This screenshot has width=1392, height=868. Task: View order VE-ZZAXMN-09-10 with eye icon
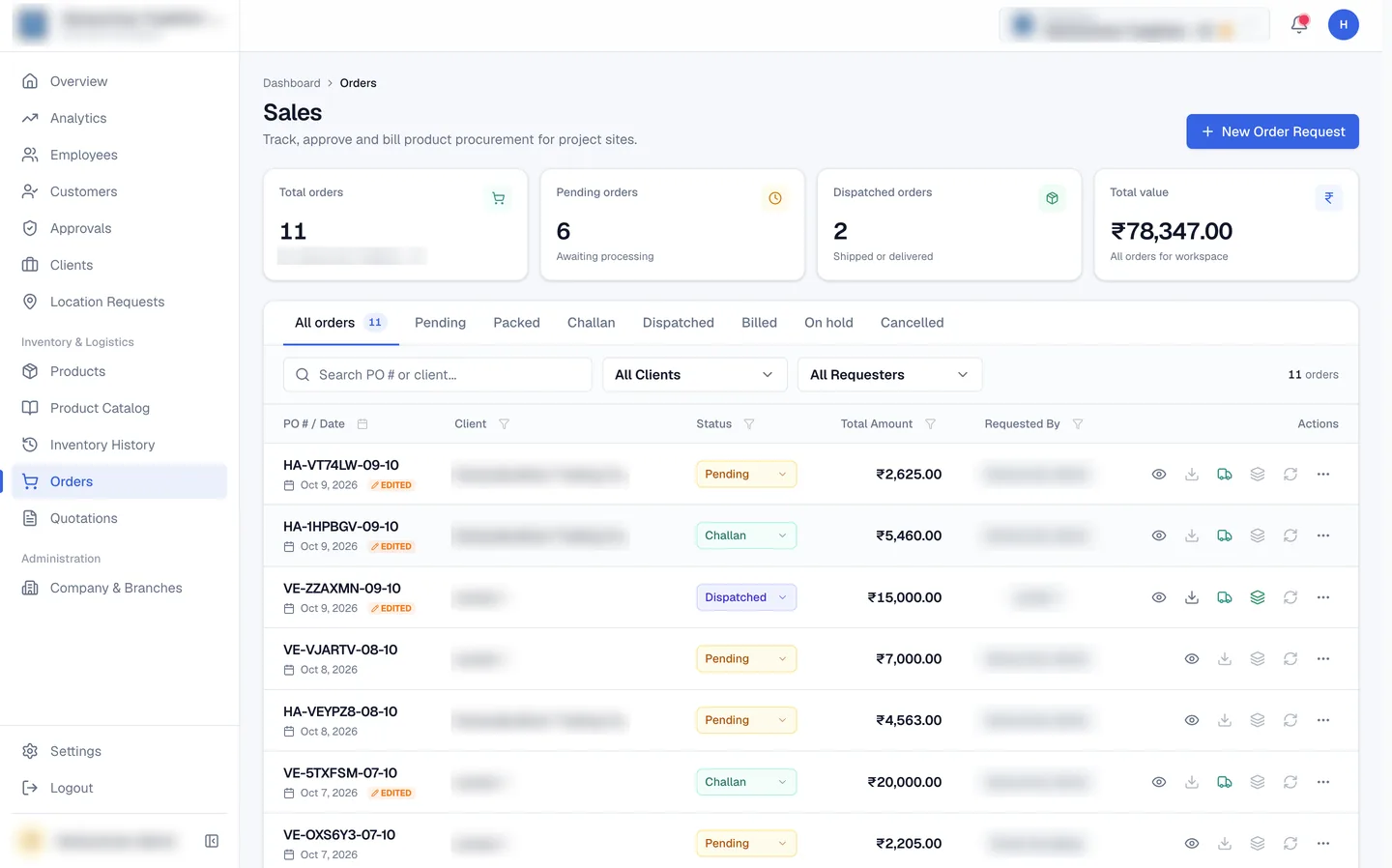tap(1159, 597)
